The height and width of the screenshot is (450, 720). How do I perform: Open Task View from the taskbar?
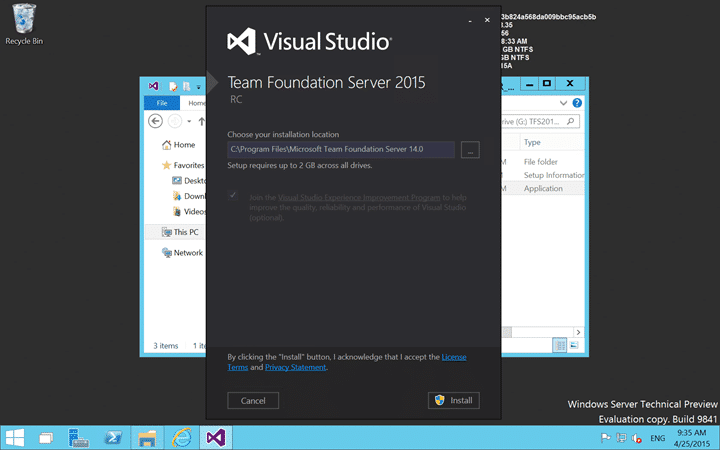(x=46, y=438)
